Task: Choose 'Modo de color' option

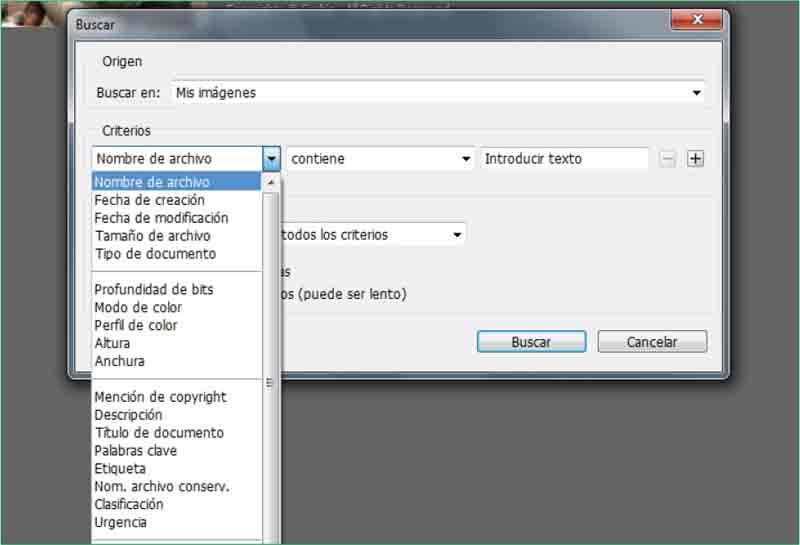Action: 138,308
